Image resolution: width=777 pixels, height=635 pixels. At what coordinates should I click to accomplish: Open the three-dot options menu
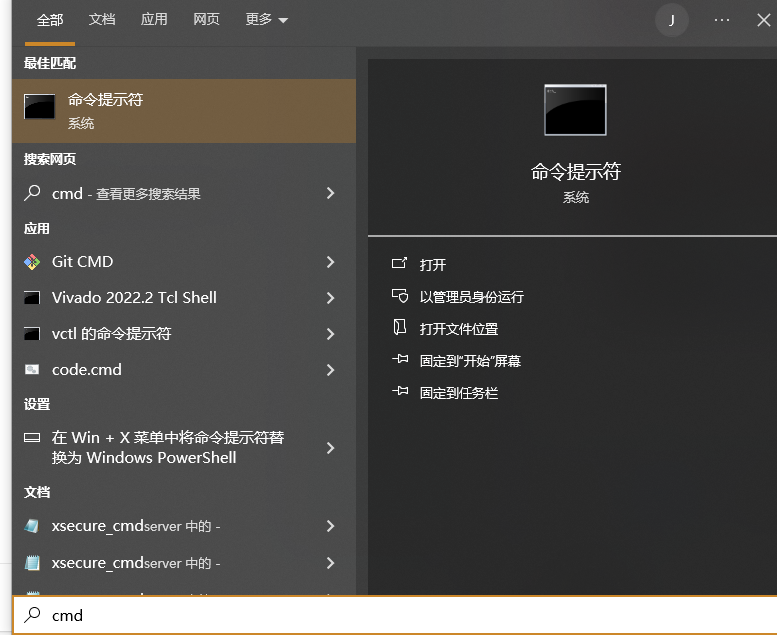(722, 20)
